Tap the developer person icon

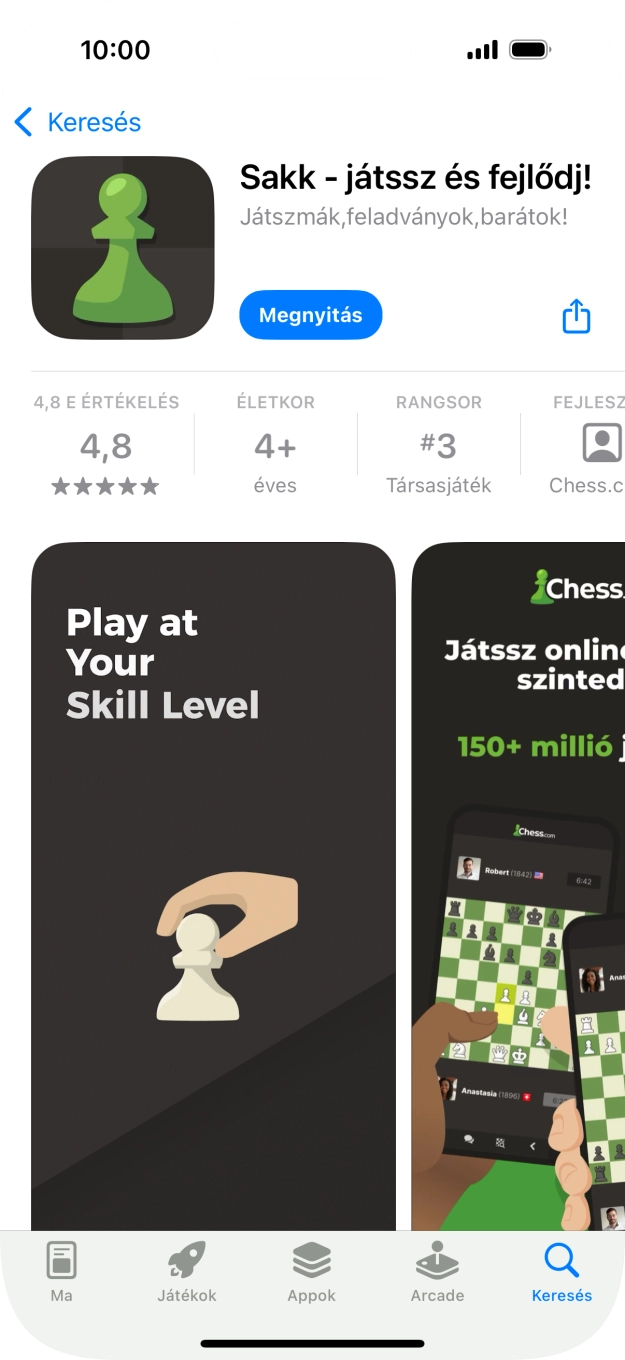tap(602, 443)
